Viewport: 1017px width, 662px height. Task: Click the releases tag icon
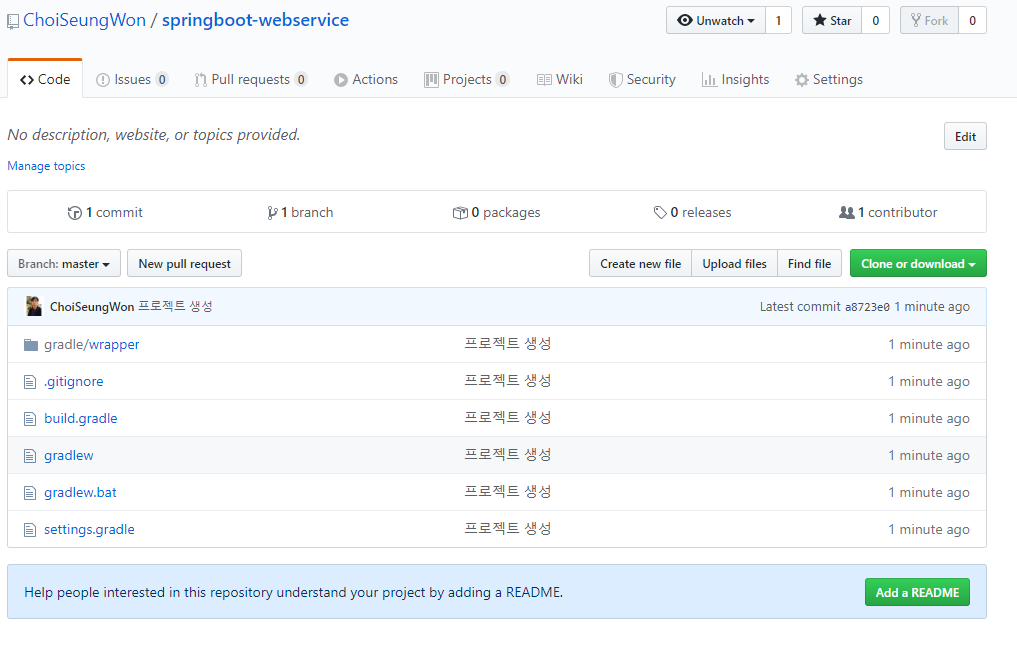coord(660,213)
